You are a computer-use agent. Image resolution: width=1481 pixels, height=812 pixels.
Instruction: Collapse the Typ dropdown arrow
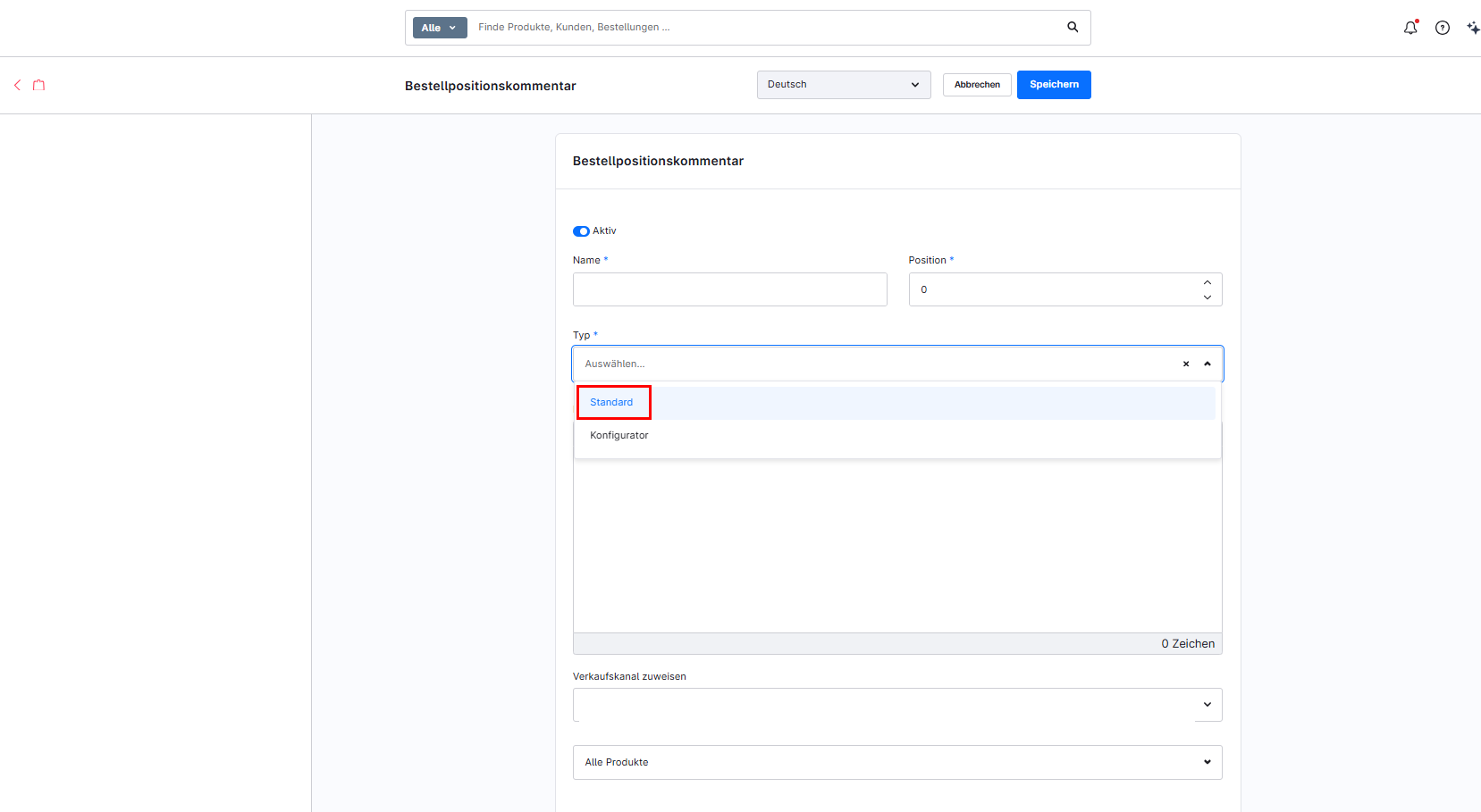click(x=1208, y=364)
